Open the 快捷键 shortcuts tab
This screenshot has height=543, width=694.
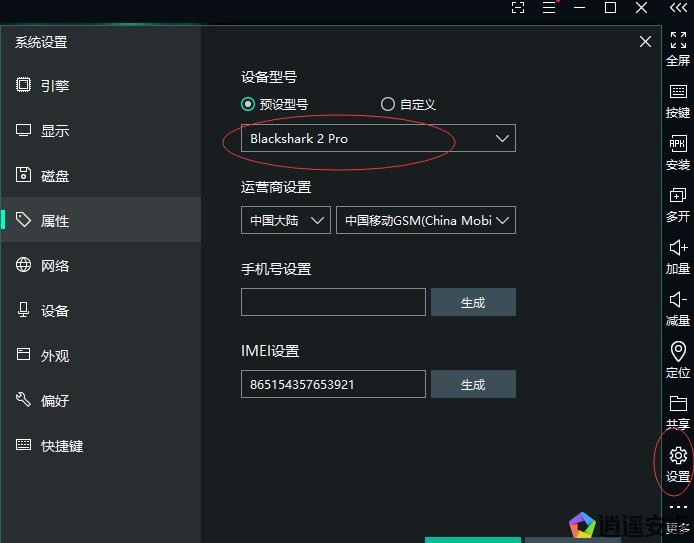(x=61, y=446)
